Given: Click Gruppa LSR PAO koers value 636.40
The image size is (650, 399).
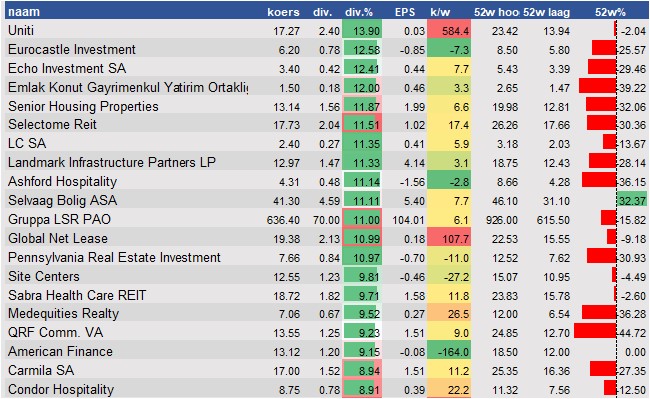Looking at the screenshot, I should (x=283, y=220).
